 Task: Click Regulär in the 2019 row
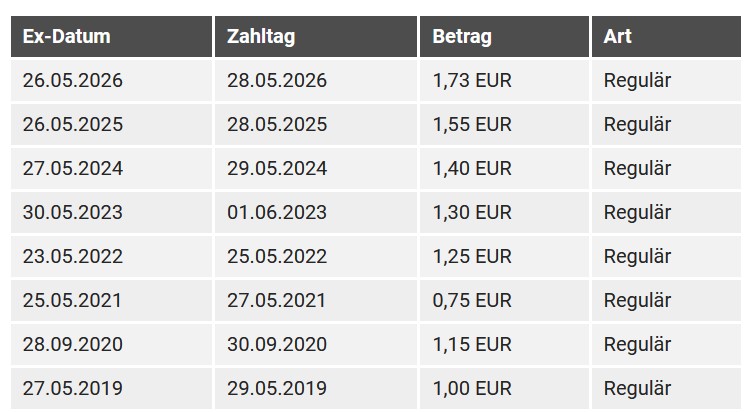637,389
